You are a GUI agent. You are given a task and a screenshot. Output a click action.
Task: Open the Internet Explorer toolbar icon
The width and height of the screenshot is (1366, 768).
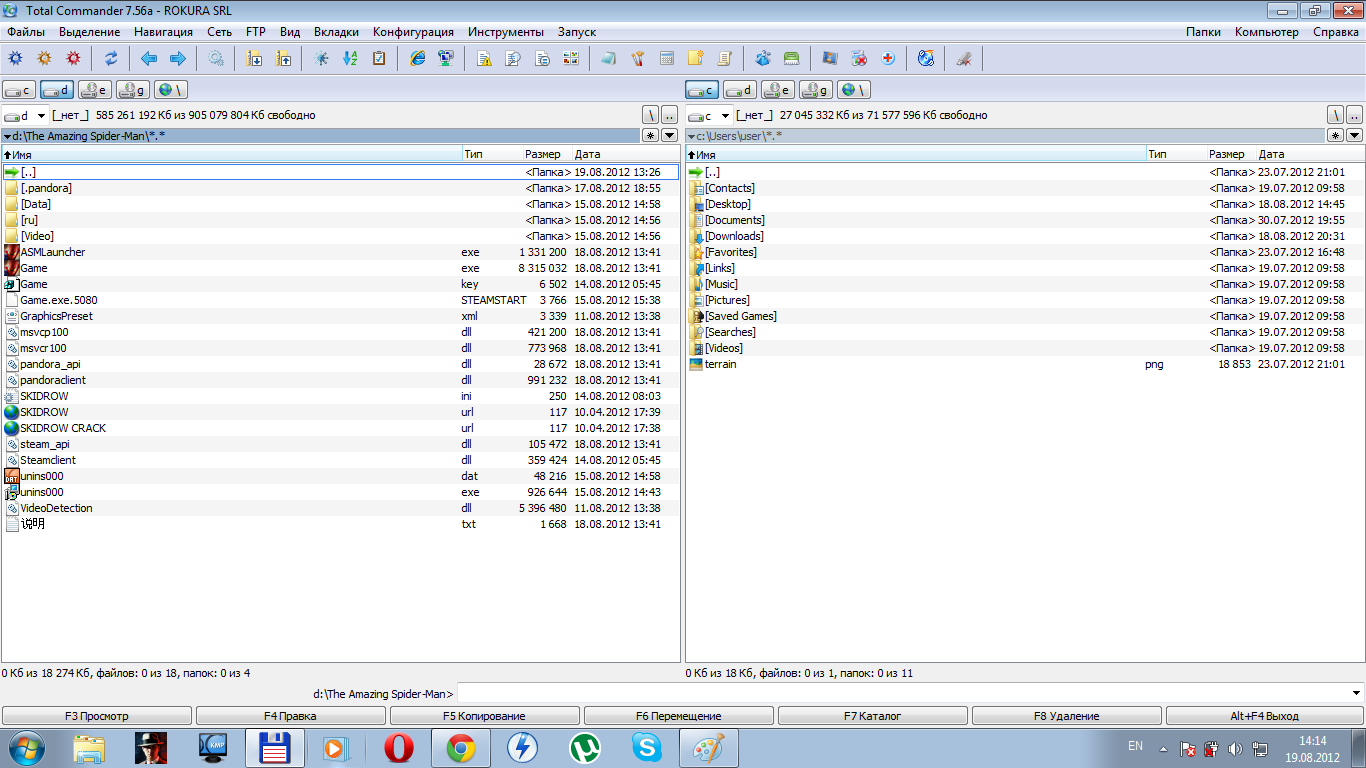[x=417, y=58]
